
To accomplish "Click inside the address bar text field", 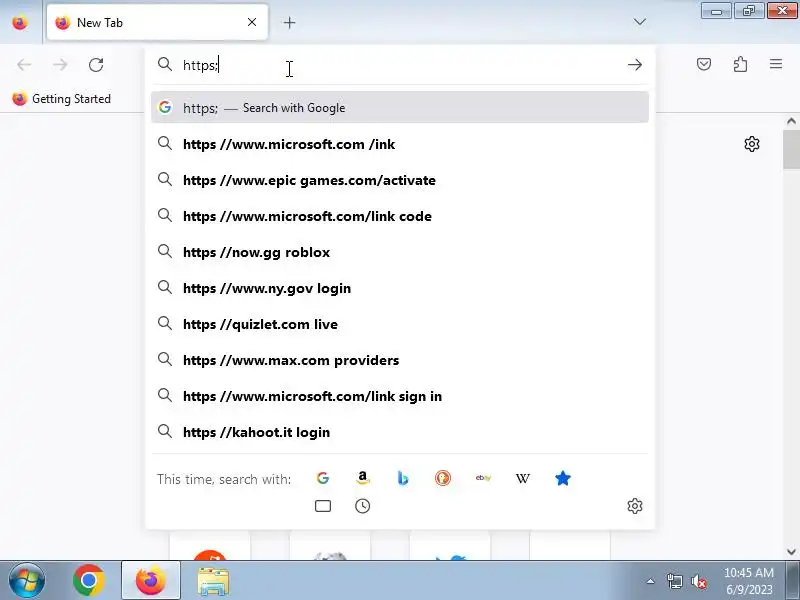I will (x=398, y=65).
